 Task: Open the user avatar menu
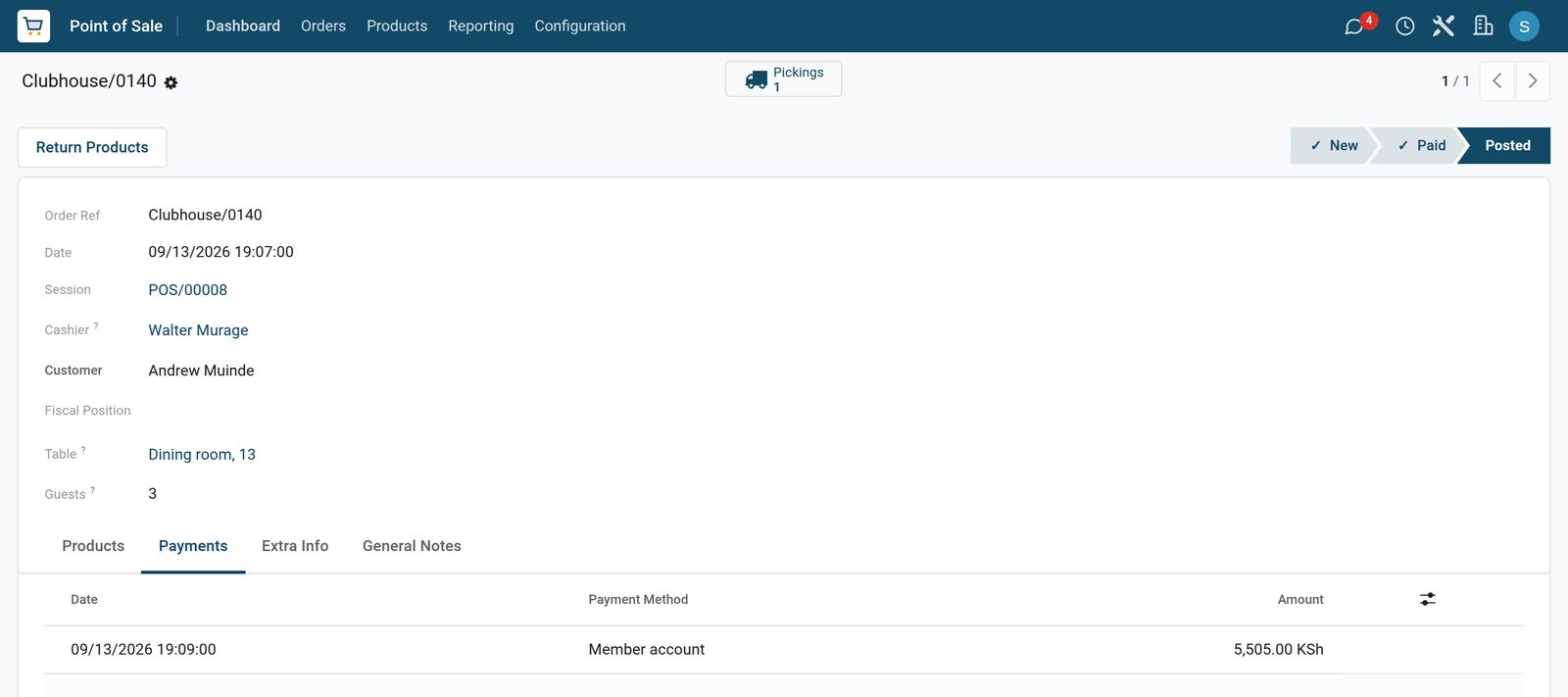1524,26
